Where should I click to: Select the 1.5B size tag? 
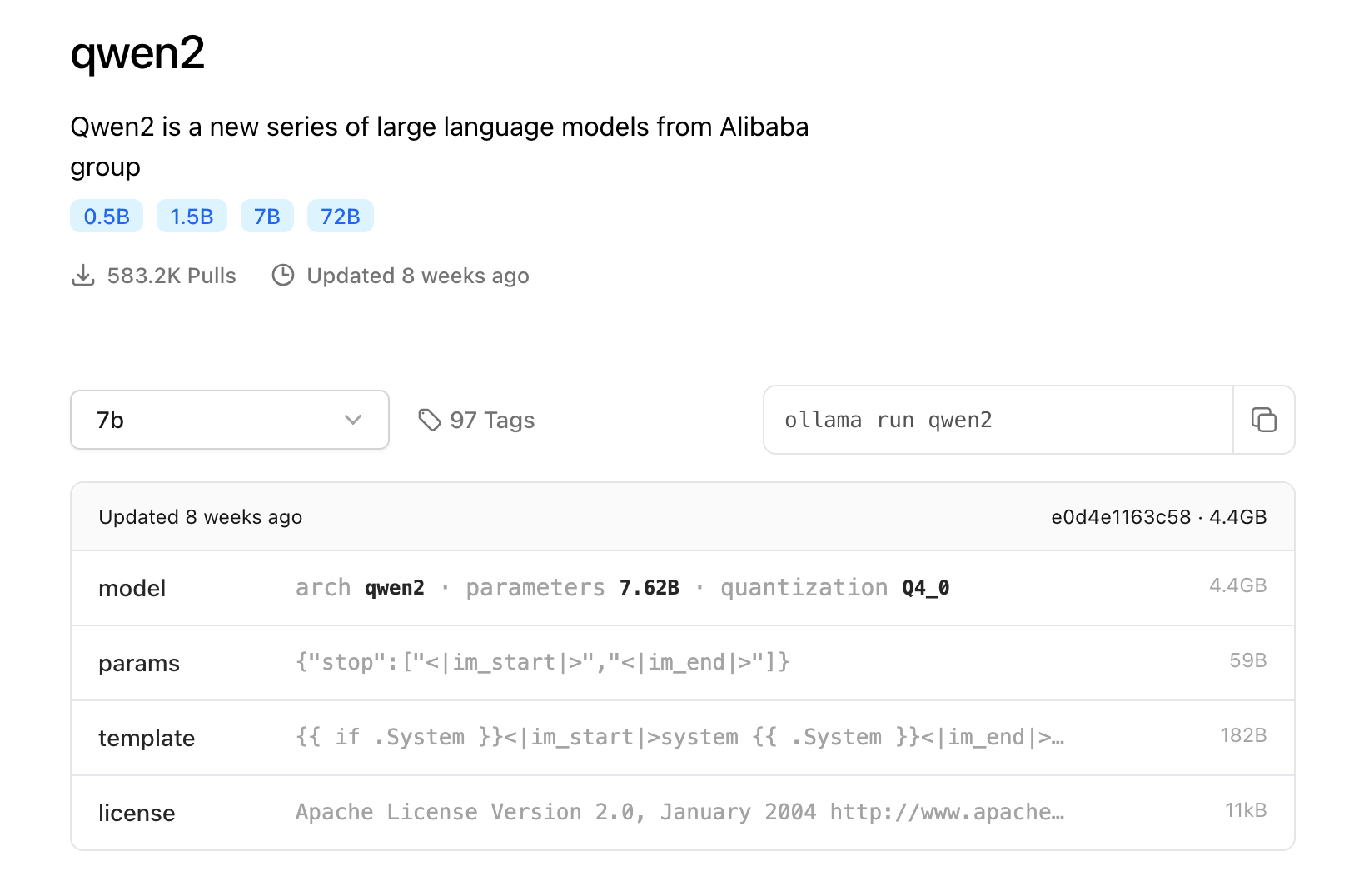tap(192, 217)
